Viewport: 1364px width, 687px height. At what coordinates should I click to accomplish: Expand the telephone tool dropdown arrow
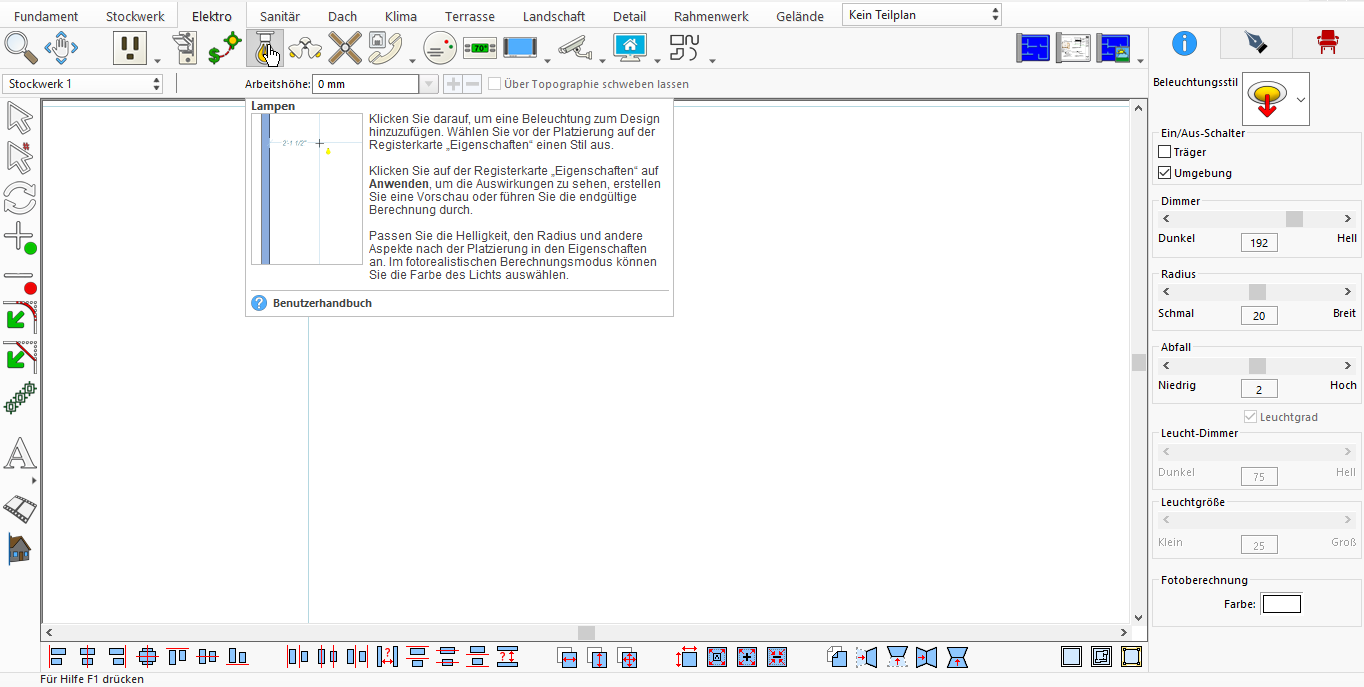[x=412, y=59]
